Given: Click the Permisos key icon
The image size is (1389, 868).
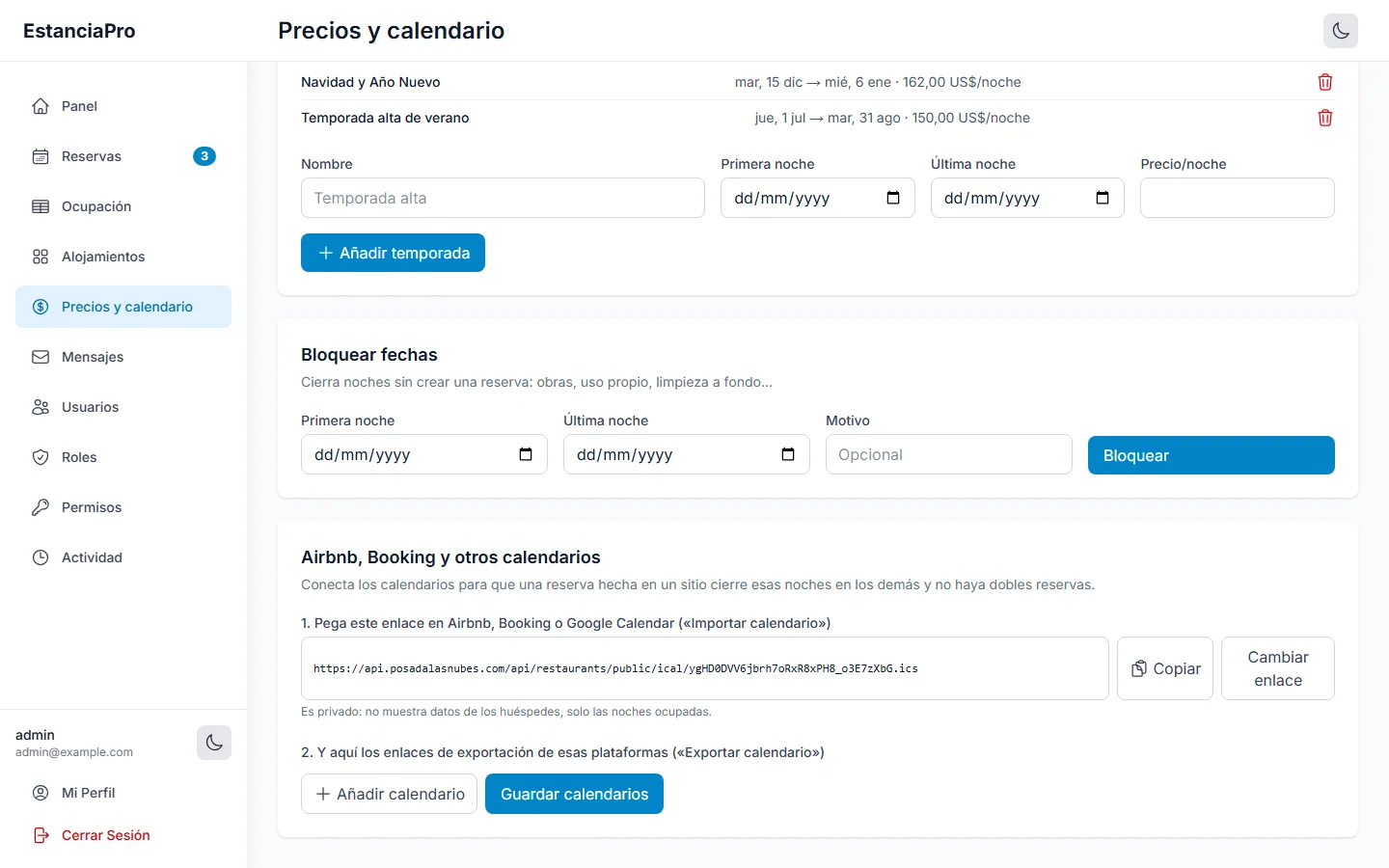Looking at the screenshot, I should [x=41, y=507].
